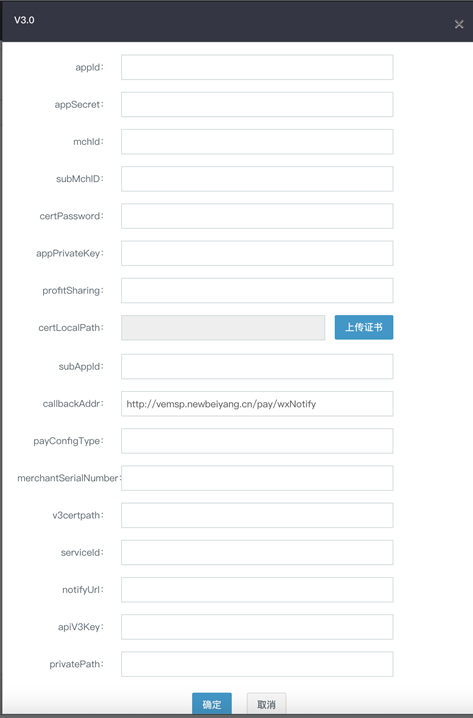Image resolution: width=473 pixels, height=718 pixels.
Task: Cancel the dialog with 取消 button
Action: [266, 704]
